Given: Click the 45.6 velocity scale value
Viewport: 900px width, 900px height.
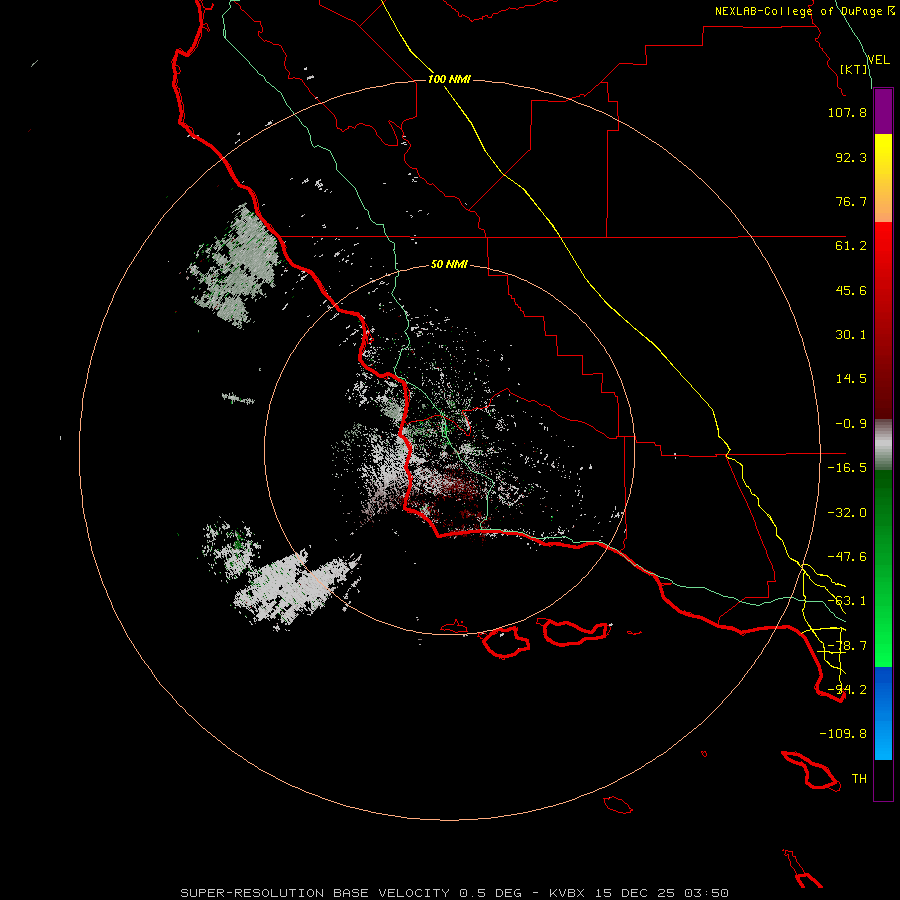Looking at the screenshot, I should (851, 290).
